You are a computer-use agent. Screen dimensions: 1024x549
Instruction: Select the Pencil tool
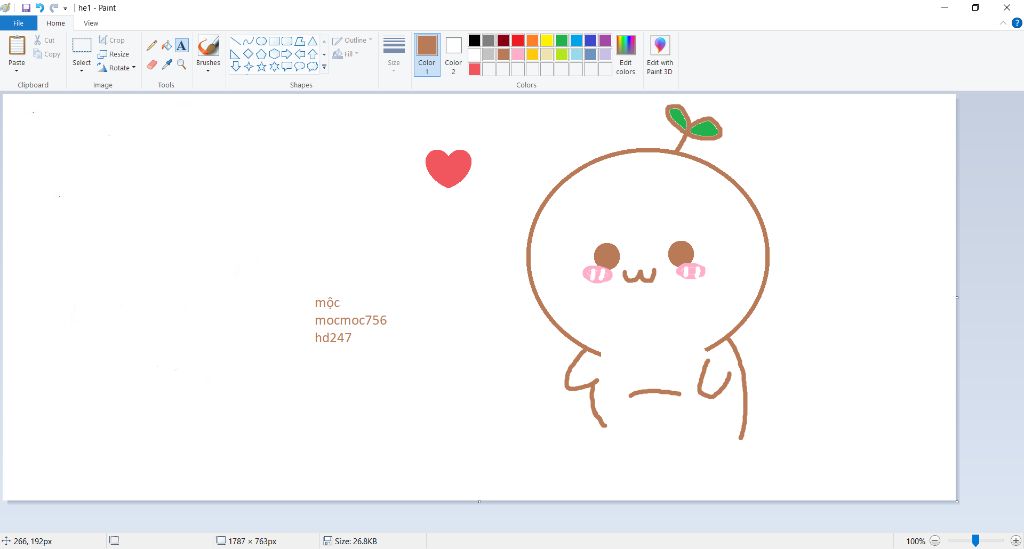pos(152,46)
